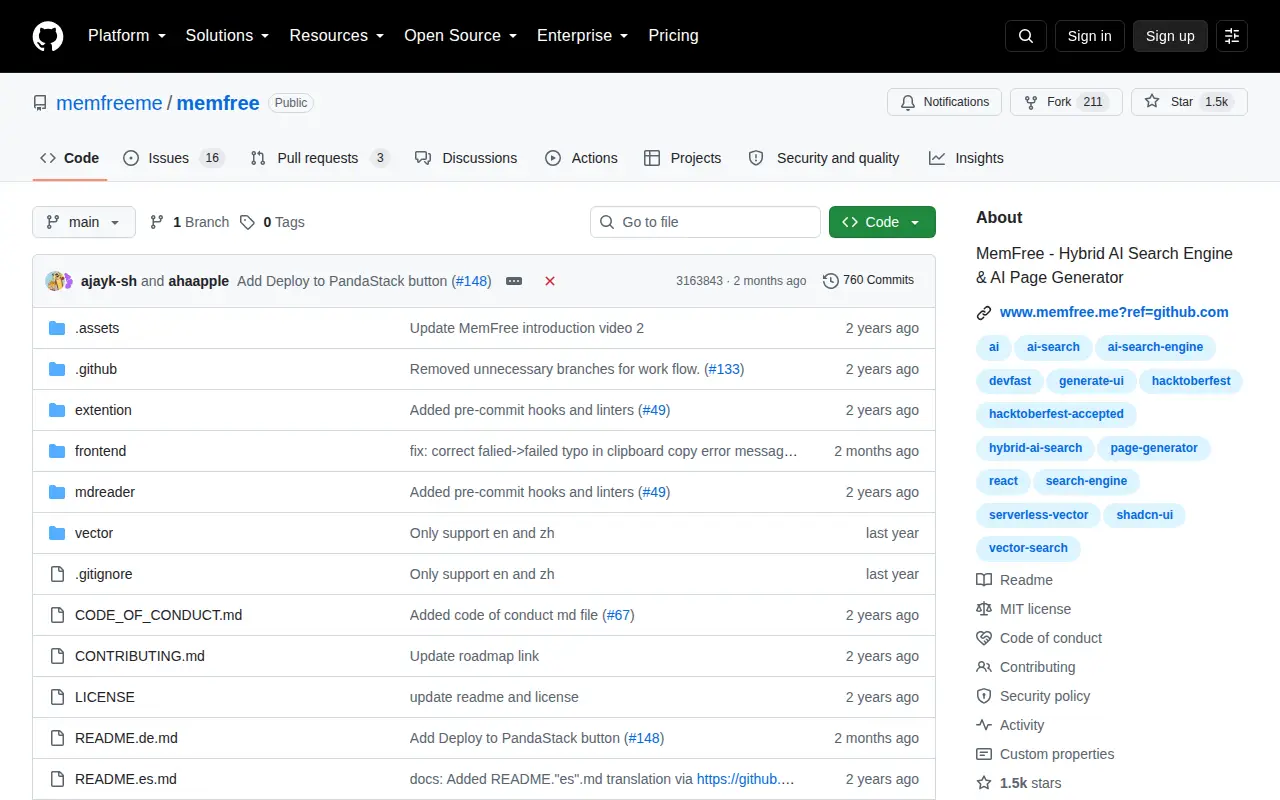Image resolution: width=1280 pixels, height=800 pixels.
Task: Expand the Solutions menu
Action: click(228, 36)
